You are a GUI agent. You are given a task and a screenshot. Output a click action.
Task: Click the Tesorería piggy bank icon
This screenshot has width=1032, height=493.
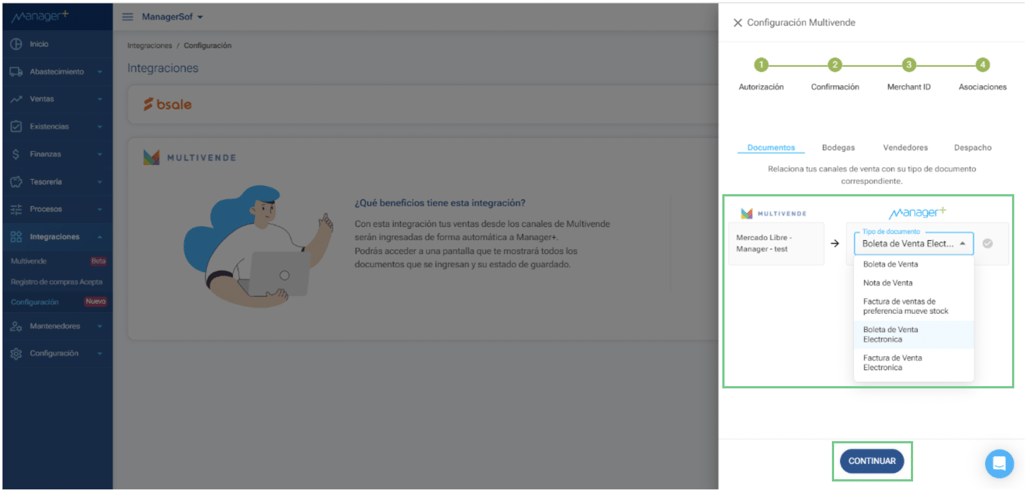tap(17, 182)
